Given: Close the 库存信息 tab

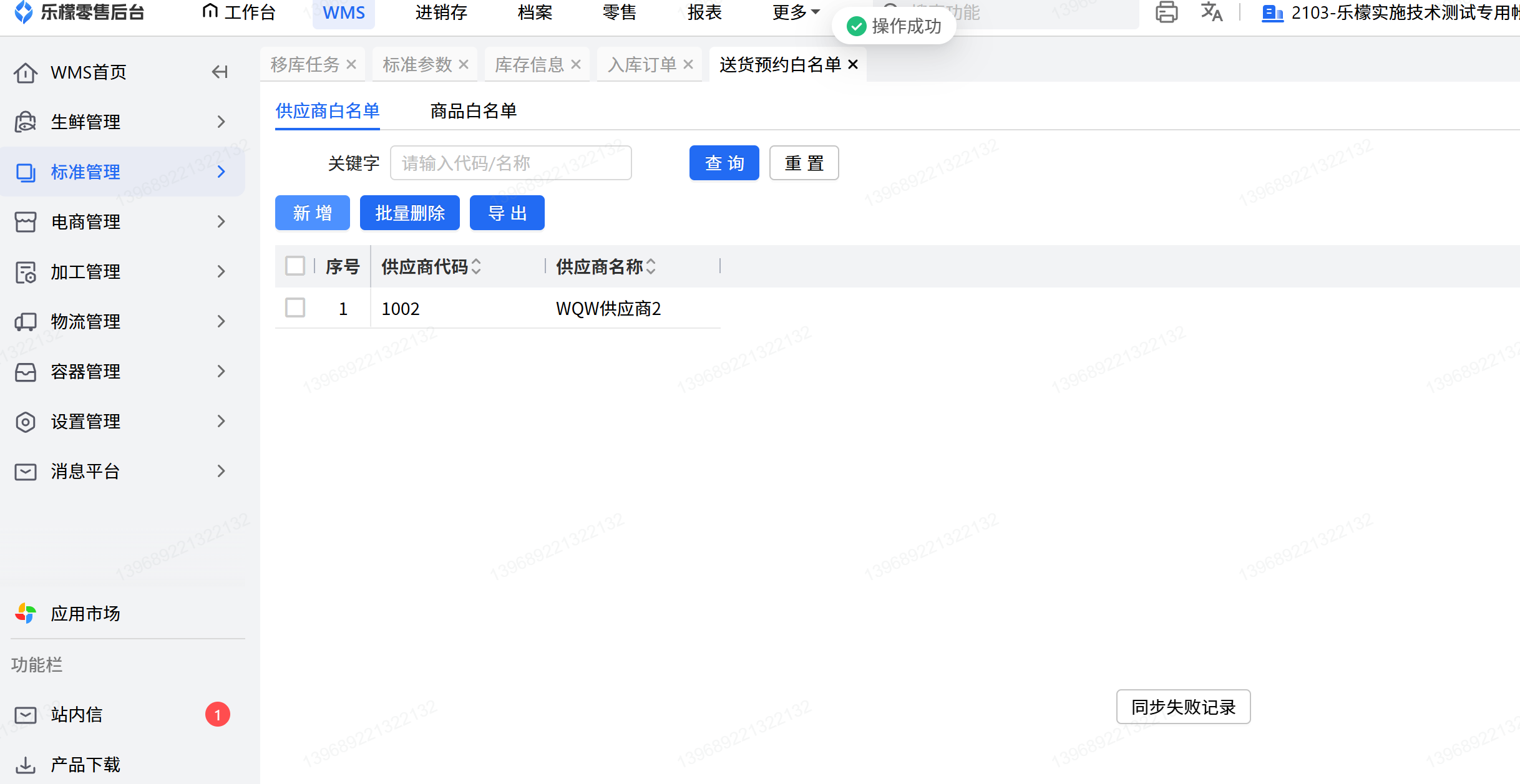Looking at the screenshot, I should pos(576,64).
